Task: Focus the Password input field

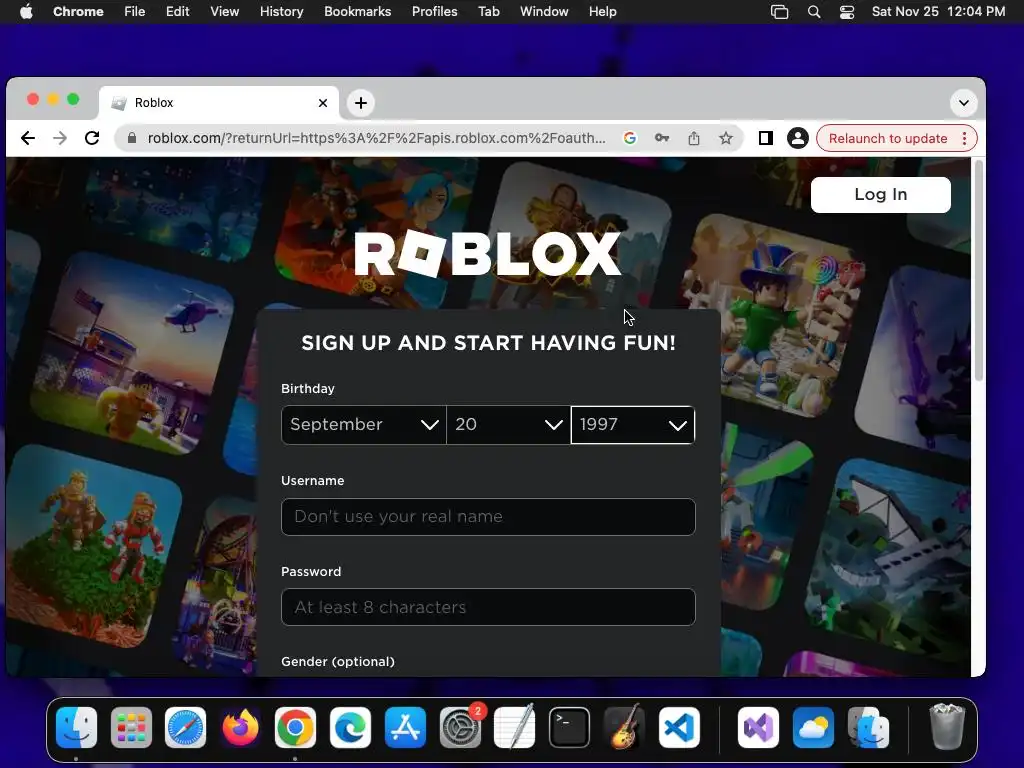Action: coord(488,607)
